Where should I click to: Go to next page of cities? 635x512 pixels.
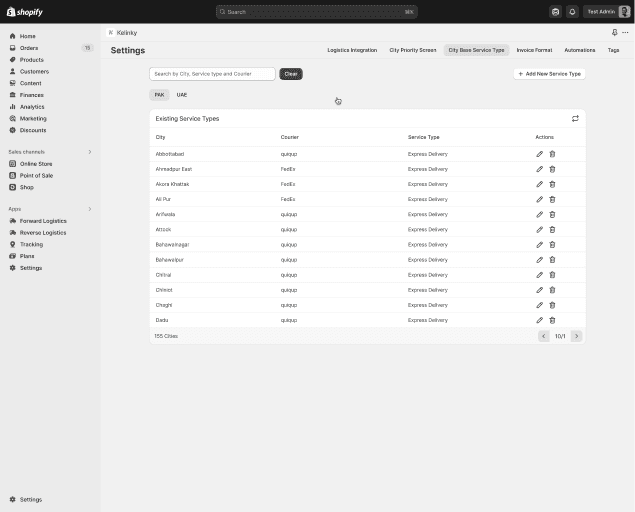(x=577, y=336)
